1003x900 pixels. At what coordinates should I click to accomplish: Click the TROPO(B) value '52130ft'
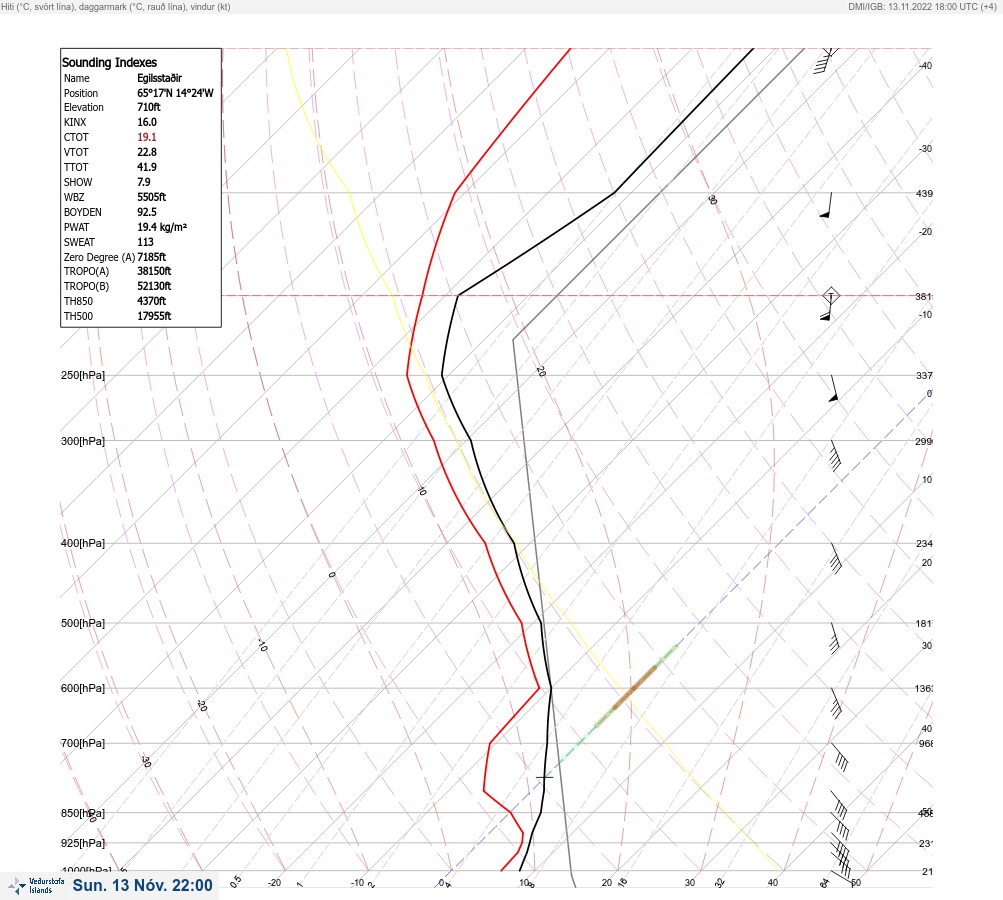(154, 286)
